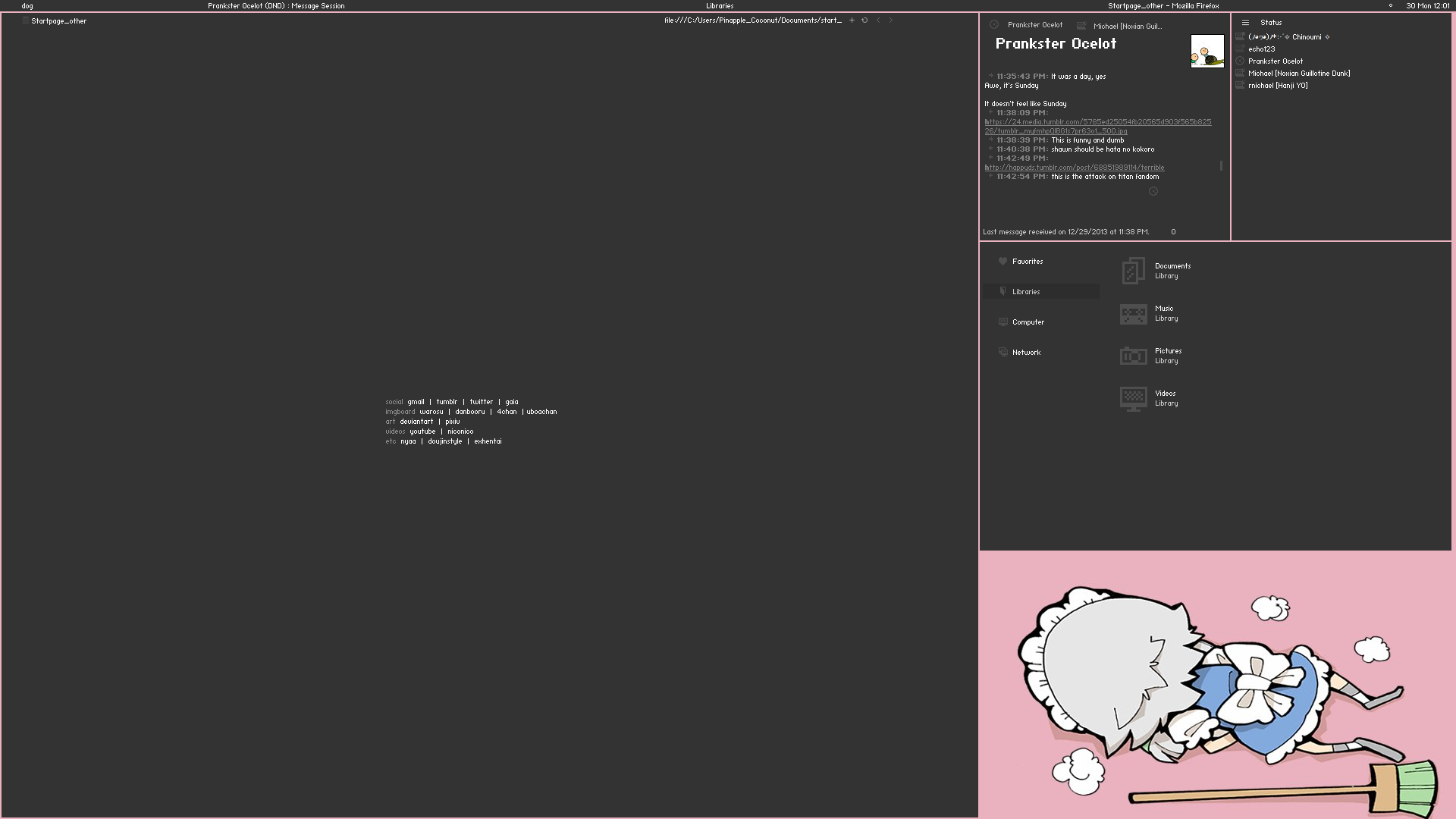The width and height of the screenshot is (1456, 819).
Task: Click the chat message scrollbar thumb
Action: (1221, 165)
